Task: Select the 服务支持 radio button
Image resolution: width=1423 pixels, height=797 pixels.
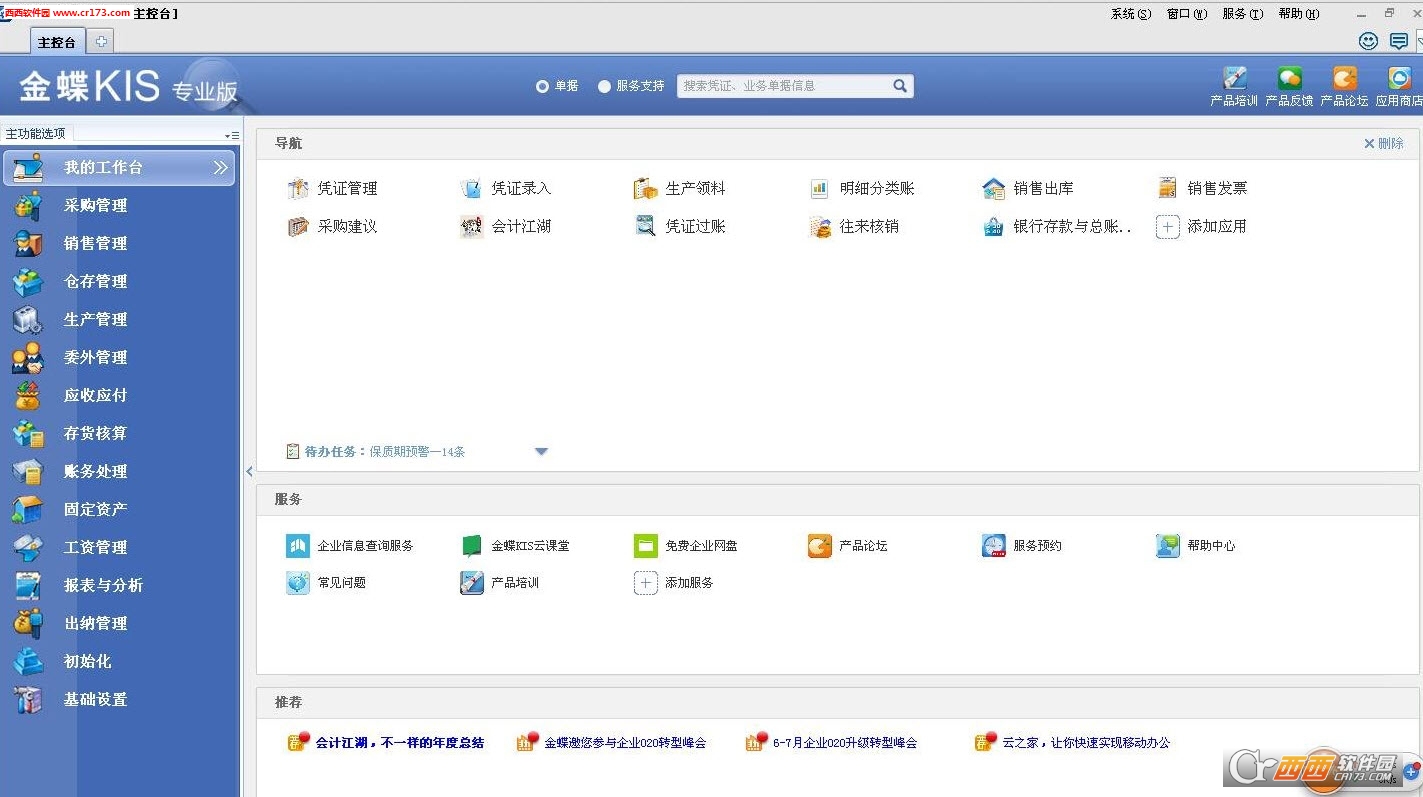Action: [x=604, y=86]
